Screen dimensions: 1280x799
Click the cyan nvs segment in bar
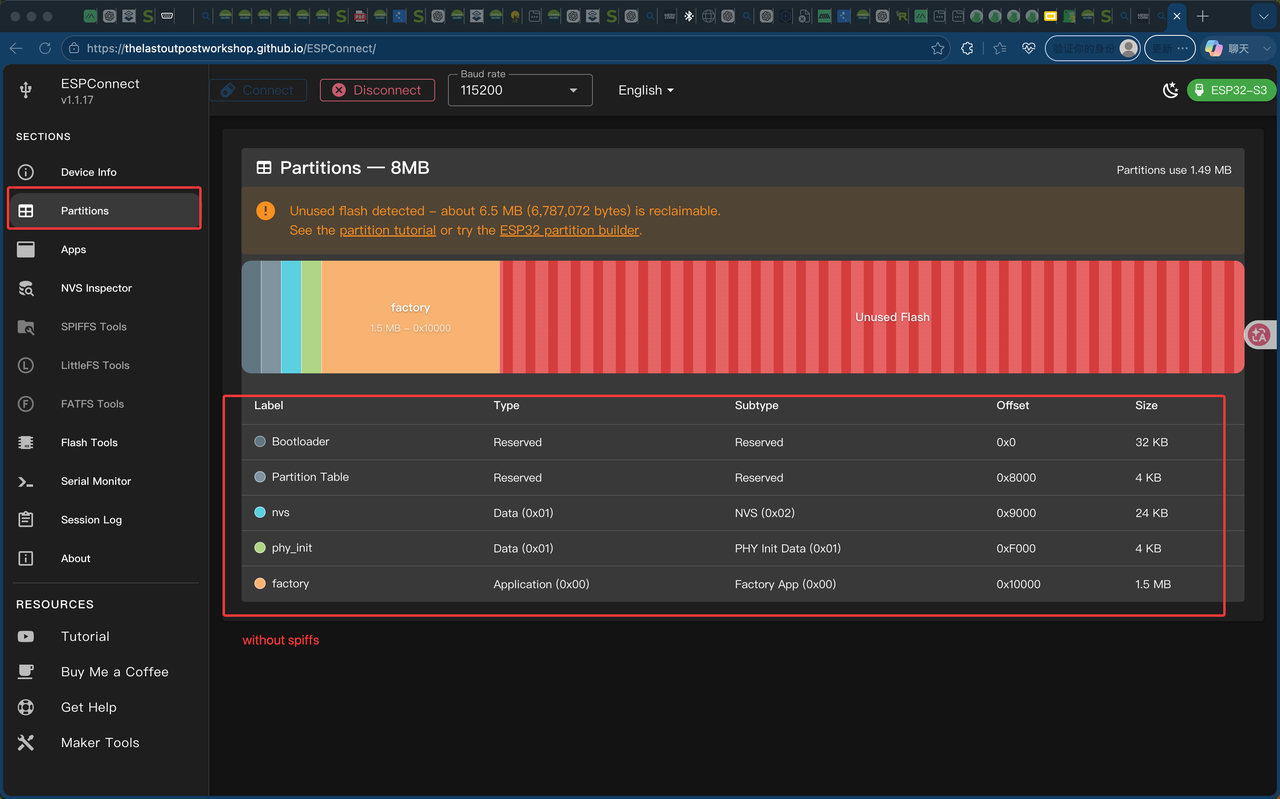(x=291, y=317)
